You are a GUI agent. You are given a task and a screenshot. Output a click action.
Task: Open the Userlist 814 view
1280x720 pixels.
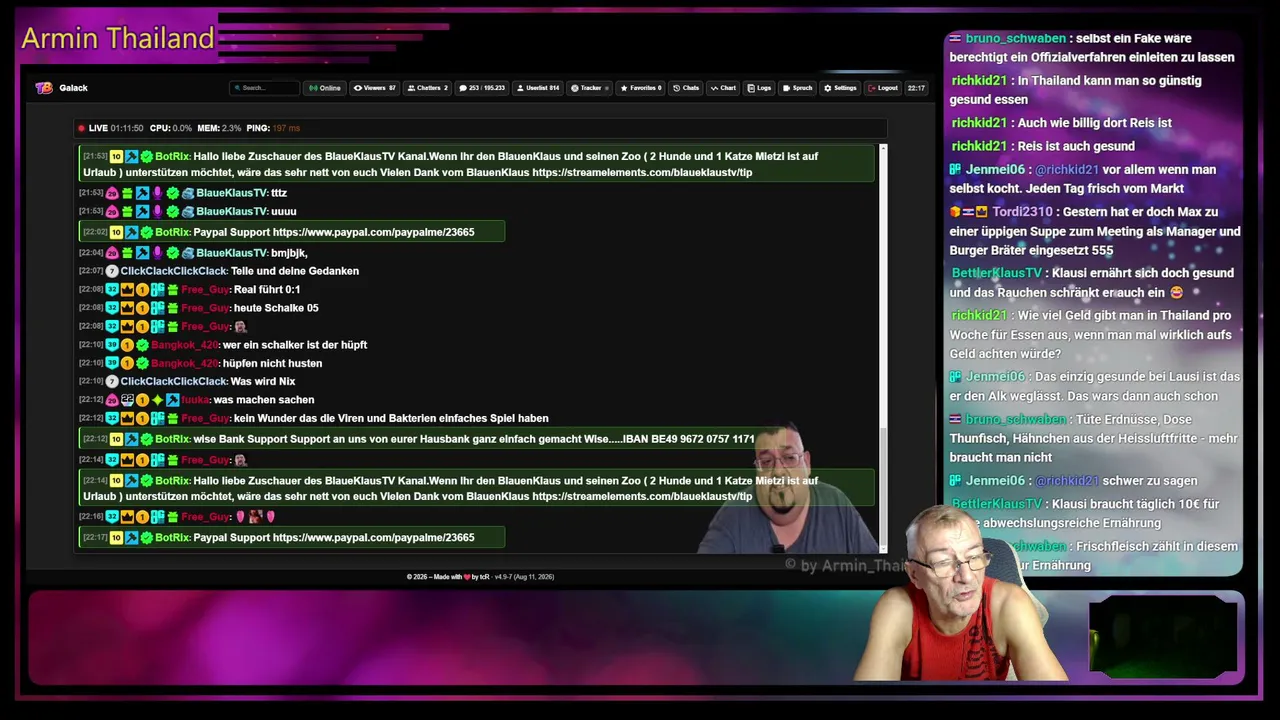point(538,88)
